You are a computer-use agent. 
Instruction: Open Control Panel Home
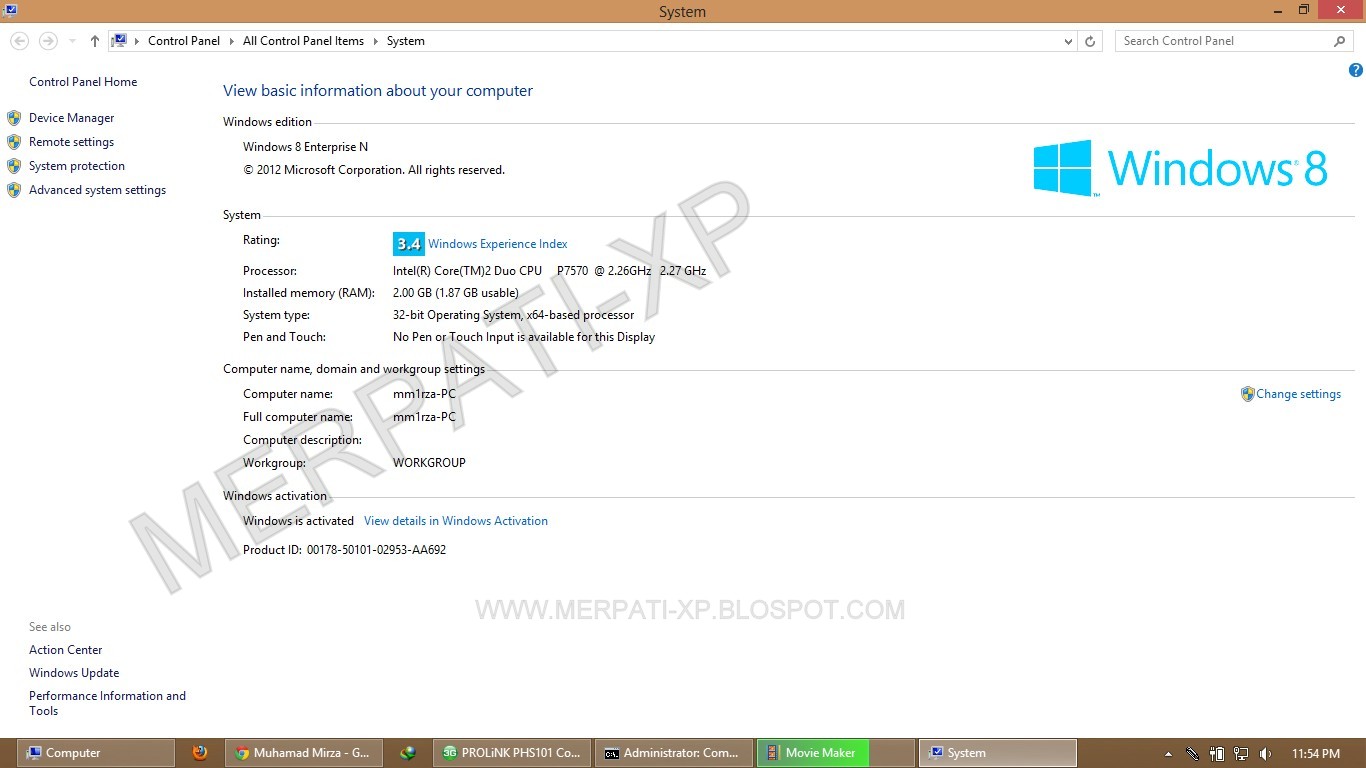83,82
